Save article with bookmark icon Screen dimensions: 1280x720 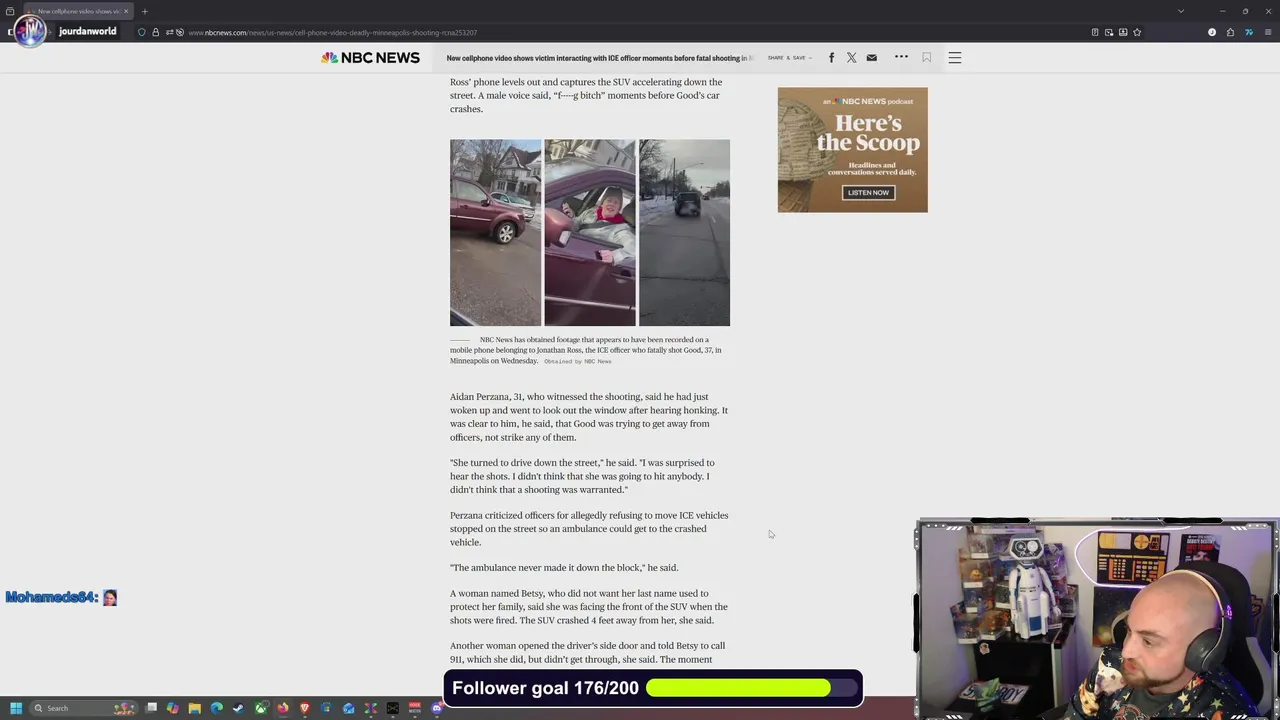pos(927,58)
